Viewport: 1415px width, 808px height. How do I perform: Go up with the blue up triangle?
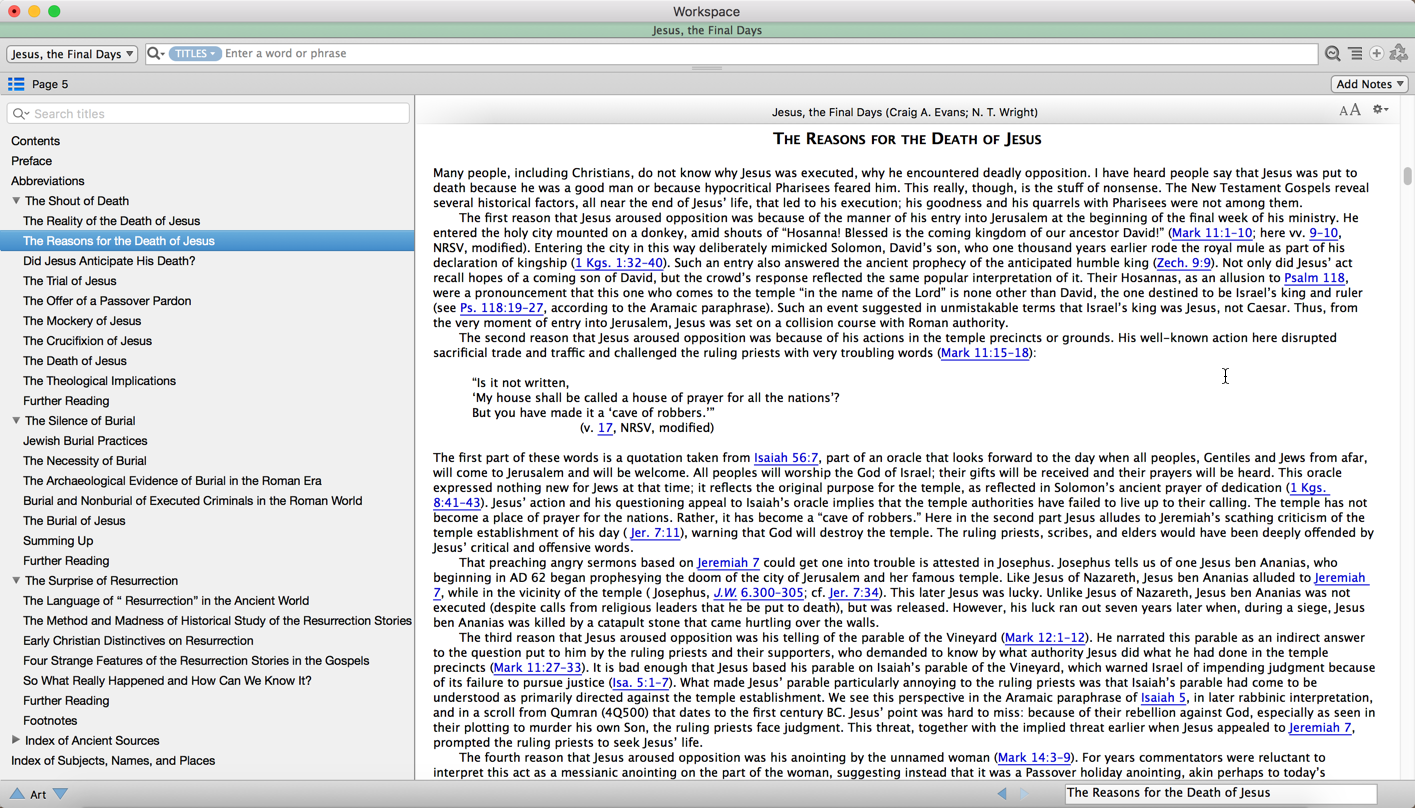(x=17, y=794)
